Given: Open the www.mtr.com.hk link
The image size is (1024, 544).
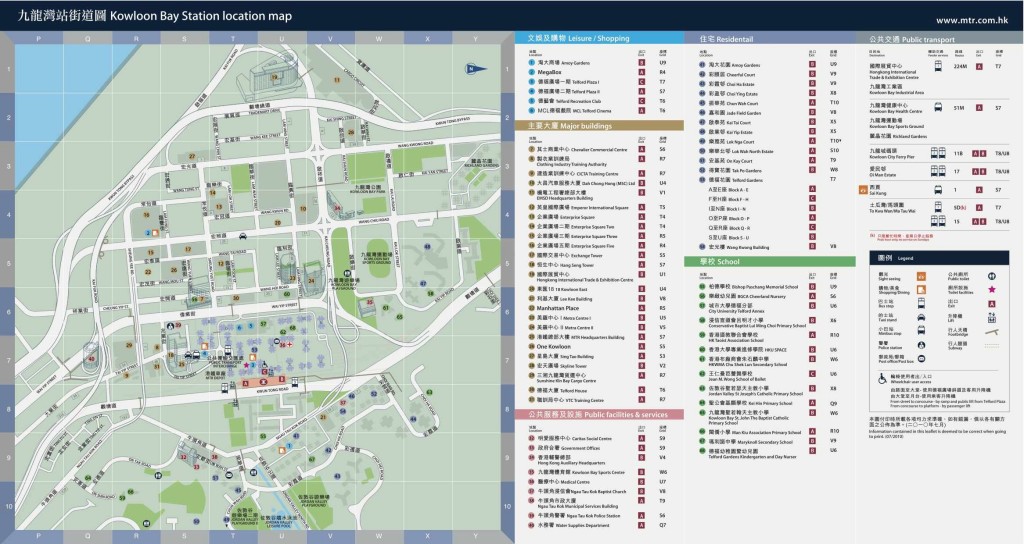Looking at the screenshot, I should [x=972, y=20].
